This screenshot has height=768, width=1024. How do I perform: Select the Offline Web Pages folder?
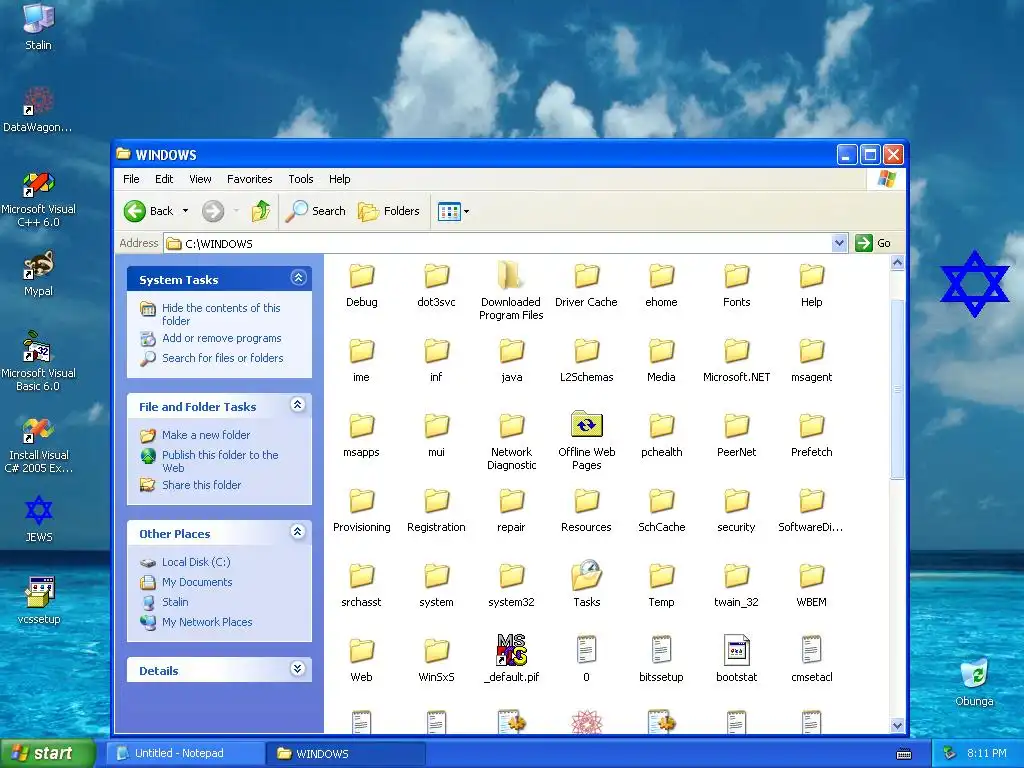point(586,440)
